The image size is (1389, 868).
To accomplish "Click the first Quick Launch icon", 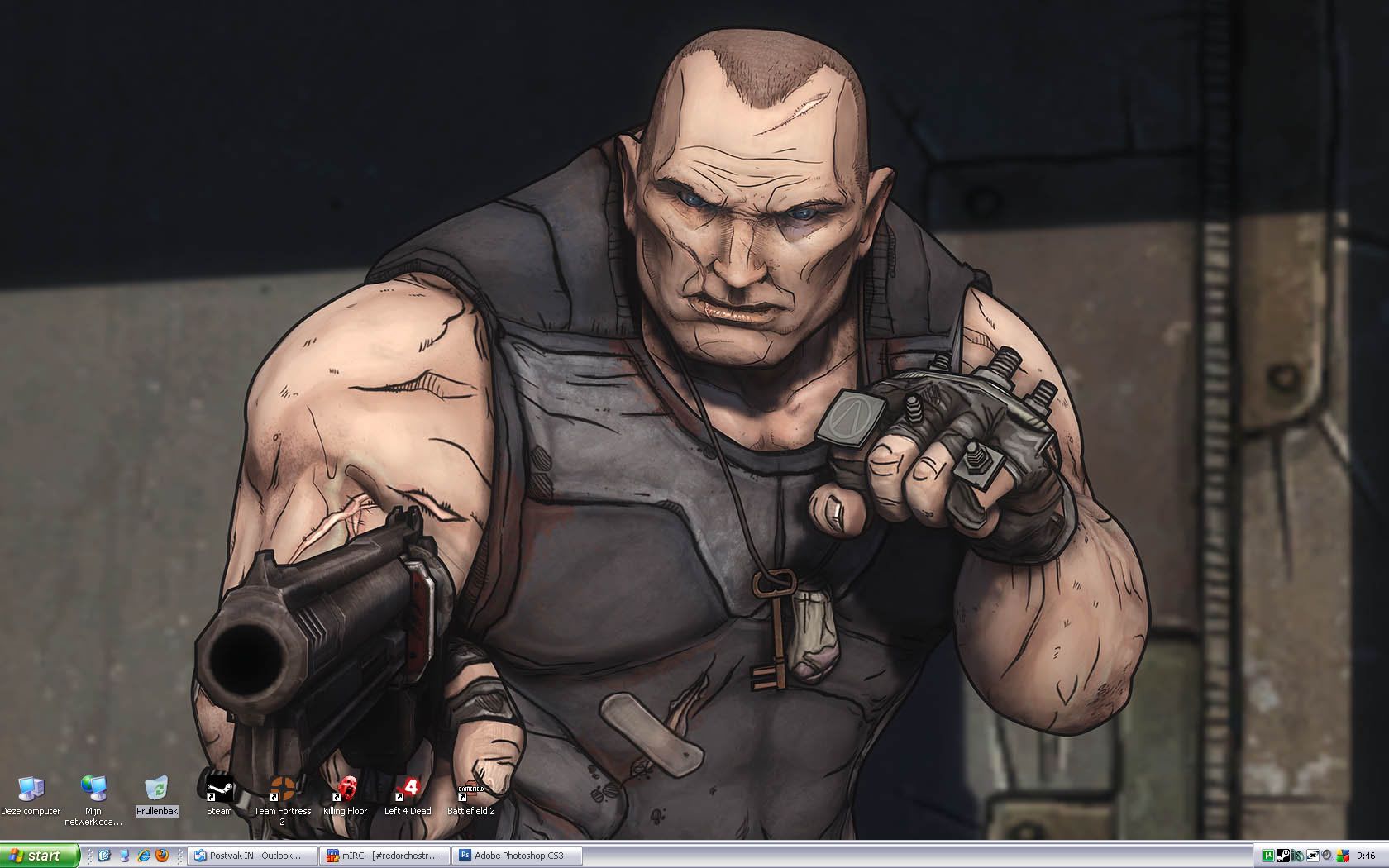I will pyautogui.click(x=105, y=856).
